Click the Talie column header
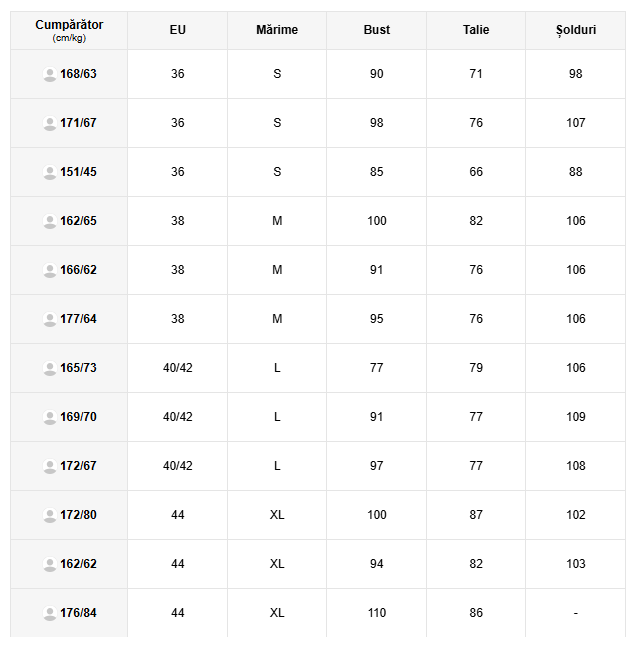This screenshot has height=651, width=639. pos(476,30)
